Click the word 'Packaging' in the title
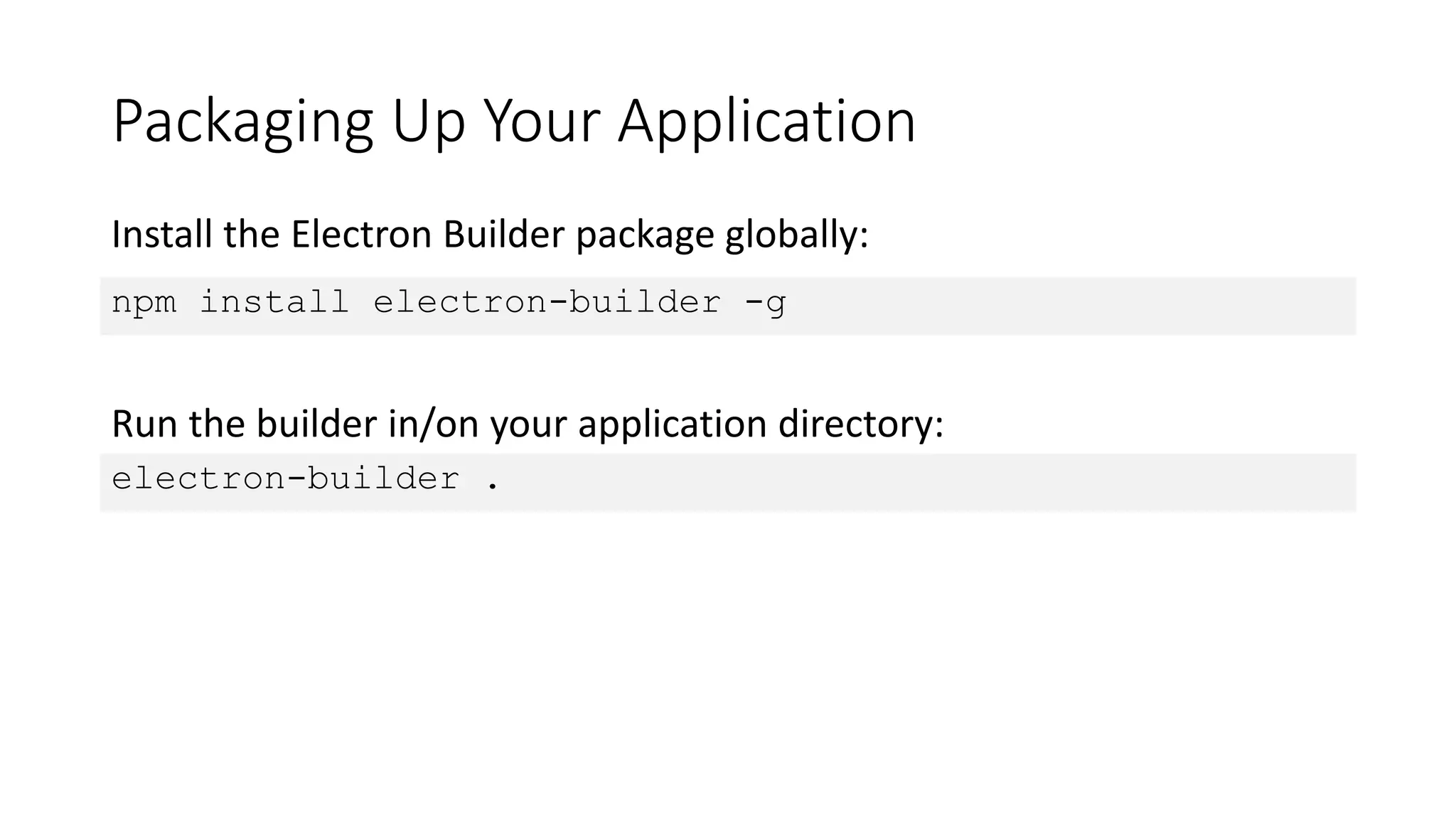The width and height of the screenshot is (1456, 819). (242, 122)
